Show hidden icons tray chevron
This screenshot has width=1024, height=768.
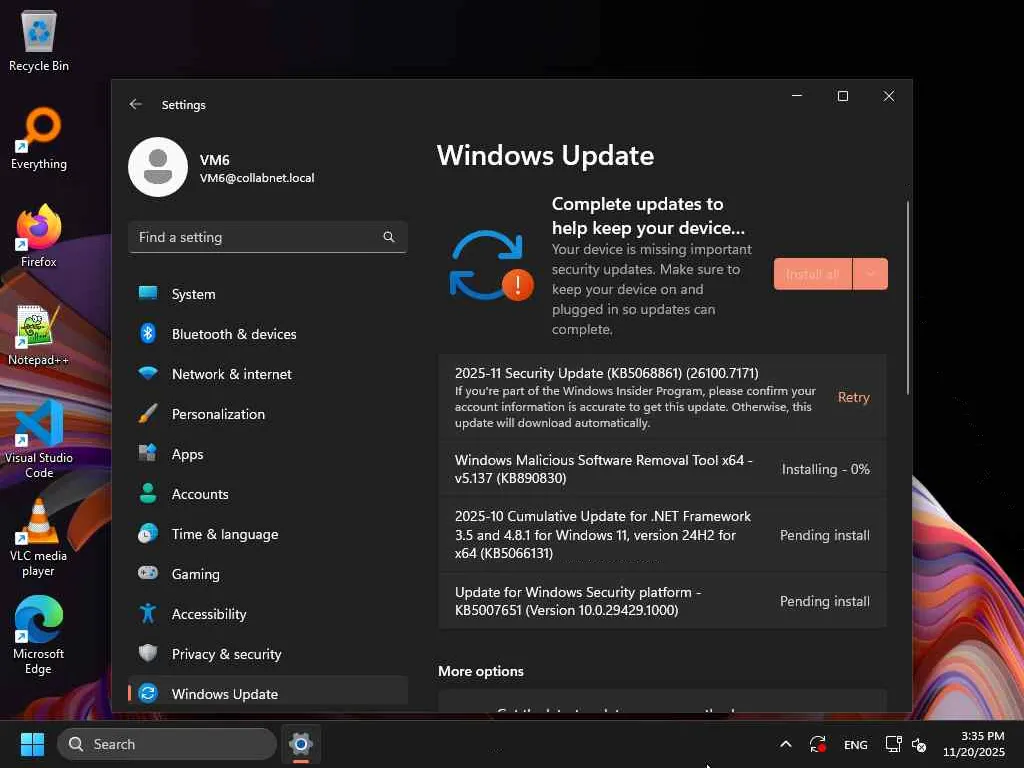point(786,744)
